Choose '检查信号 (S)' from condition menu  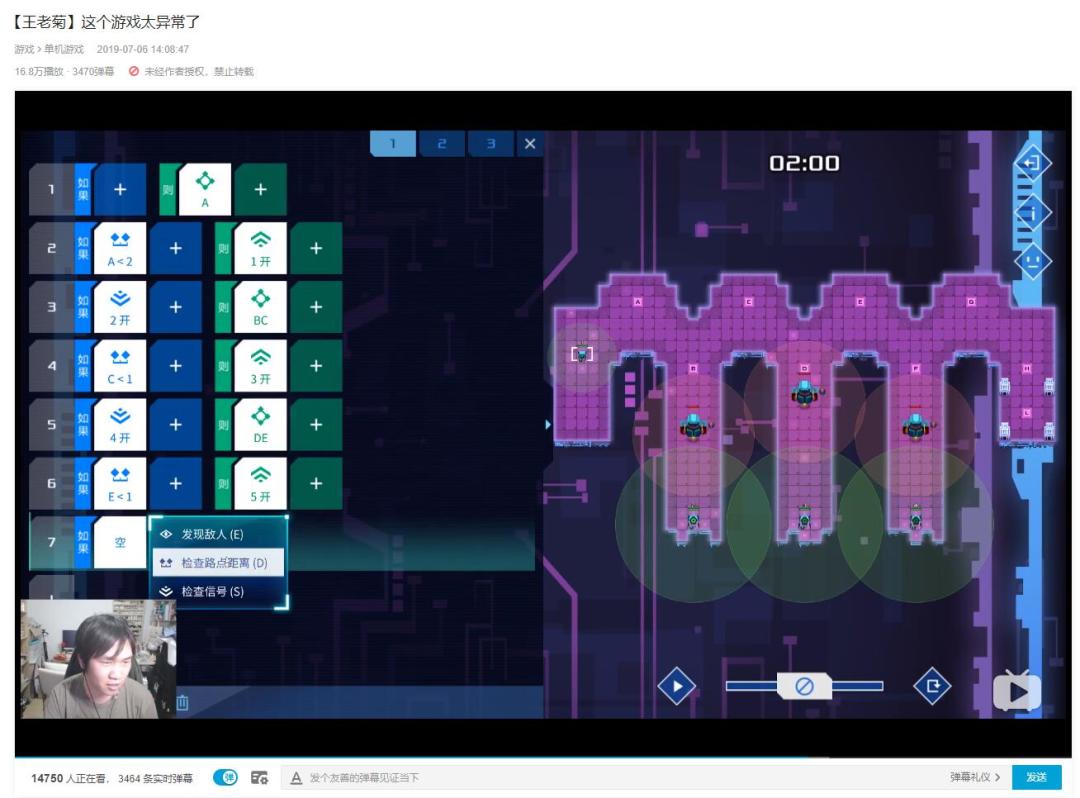tap(218, 591)
